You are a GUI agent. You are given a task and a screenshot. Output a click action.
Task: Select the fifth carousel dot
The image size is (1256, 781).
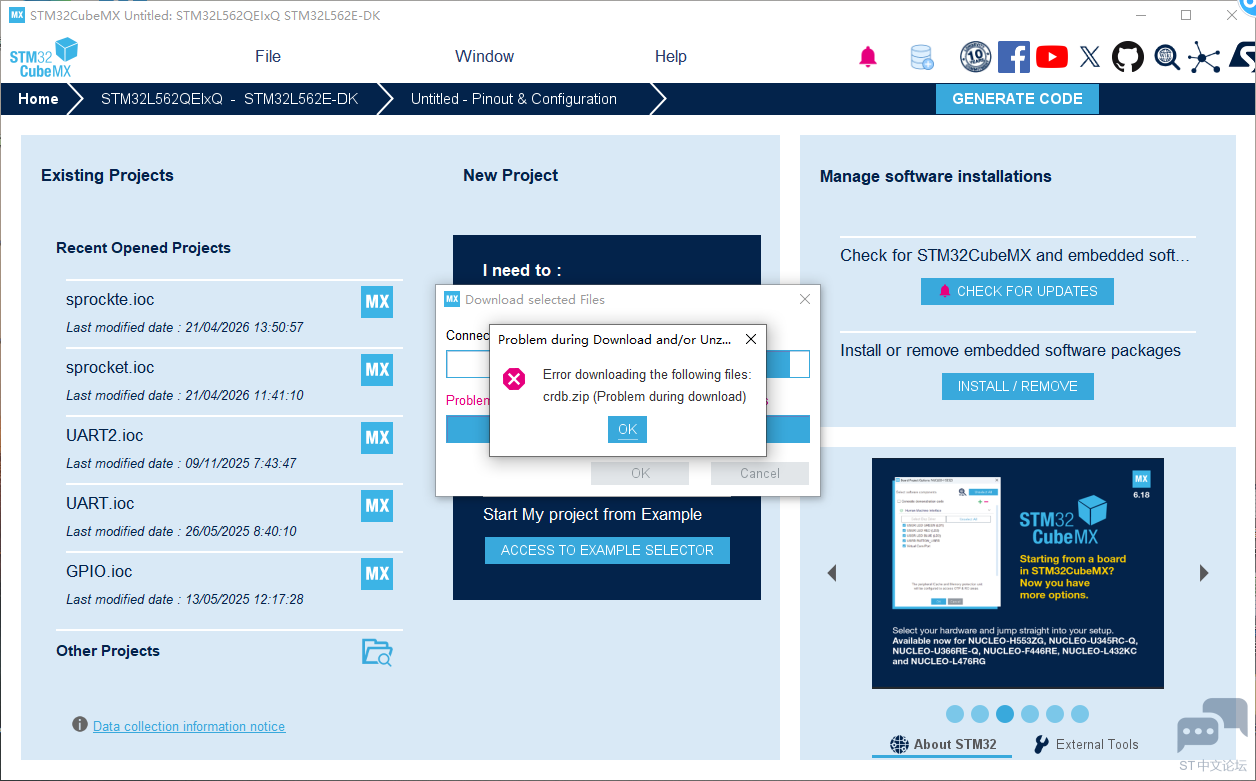tap(1055, 714)
